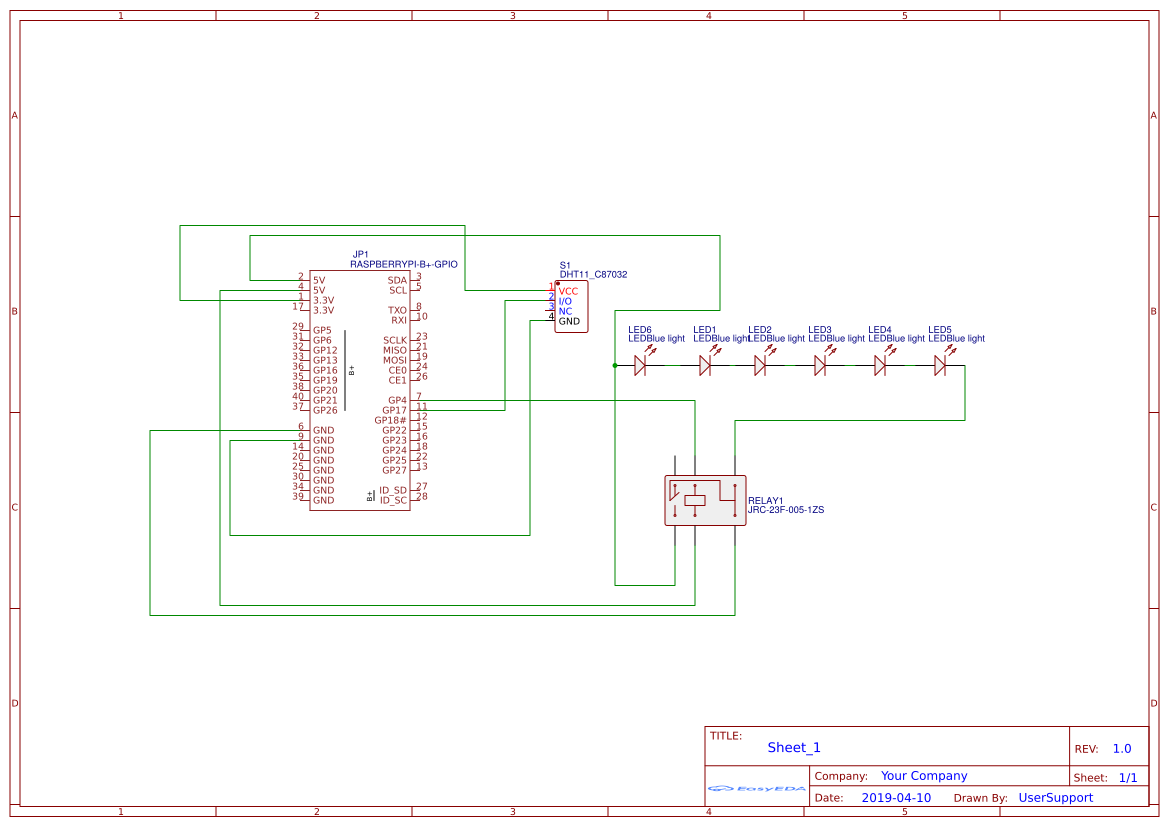This screenshot has width=1169, height=827.
Task: Select the LED2 diode symbol
Action: 760,365
